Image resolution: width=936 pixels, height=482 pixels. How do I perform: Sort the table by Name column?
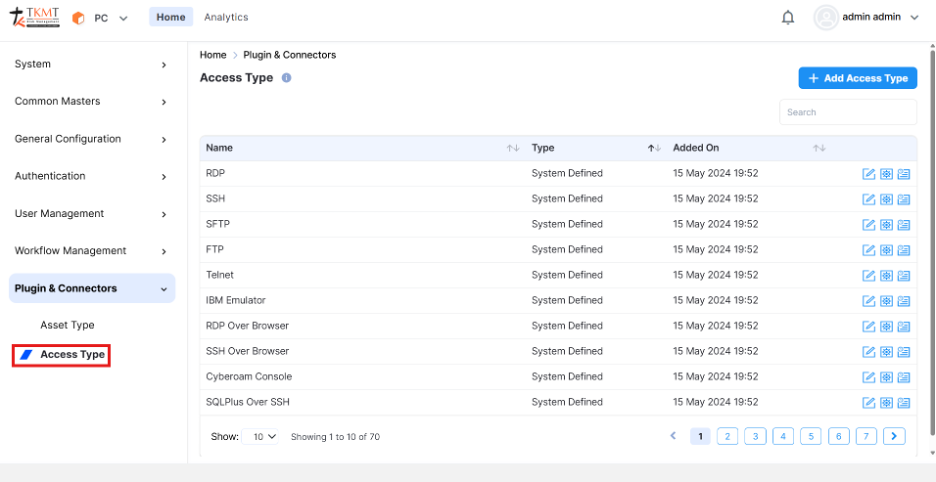(x=513, y=148)
